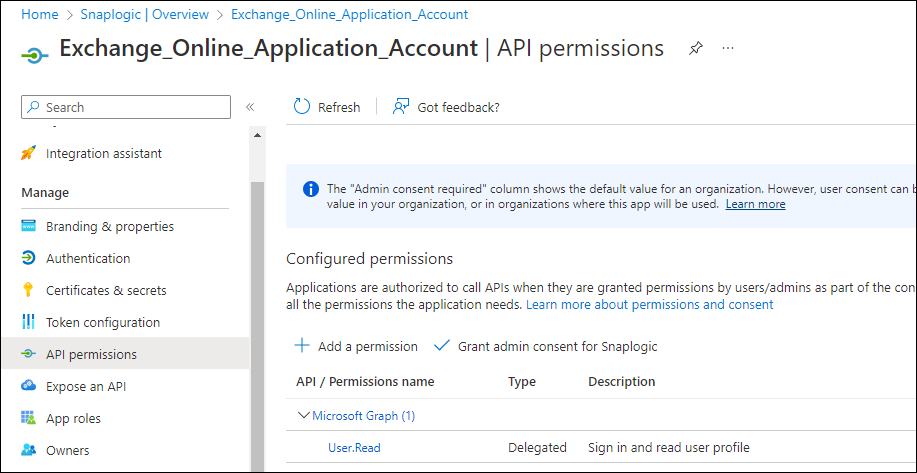The height and width of the screenshot is (473, 917).
Task: Click the Certificates & secrets key icon
Action: pos(28,290)
